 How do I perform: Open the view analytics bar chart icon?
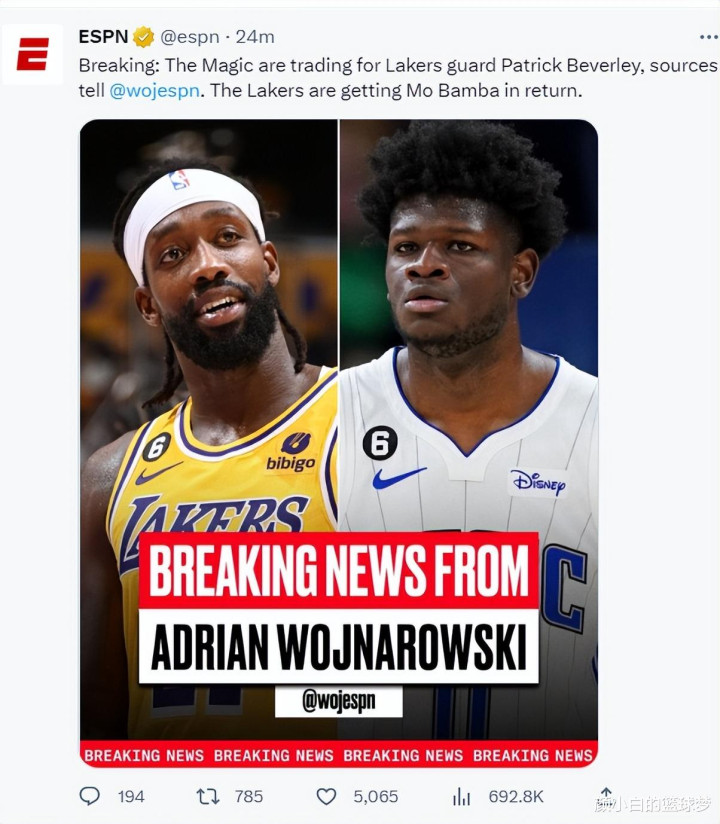pyautogui.click(x=461, y=797)
